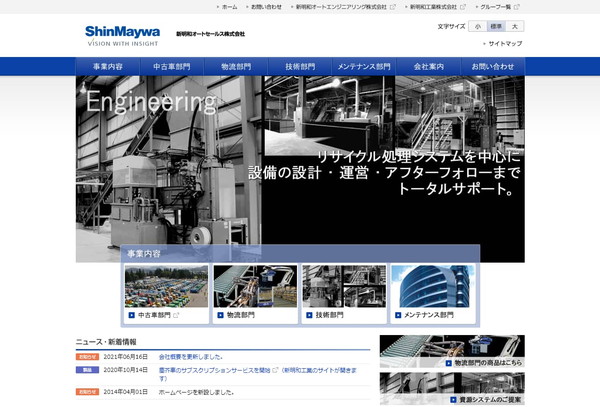Visit 新明和オートエンジニアリング株式会社 external link

pyautogui.click(x=341, y=7)
